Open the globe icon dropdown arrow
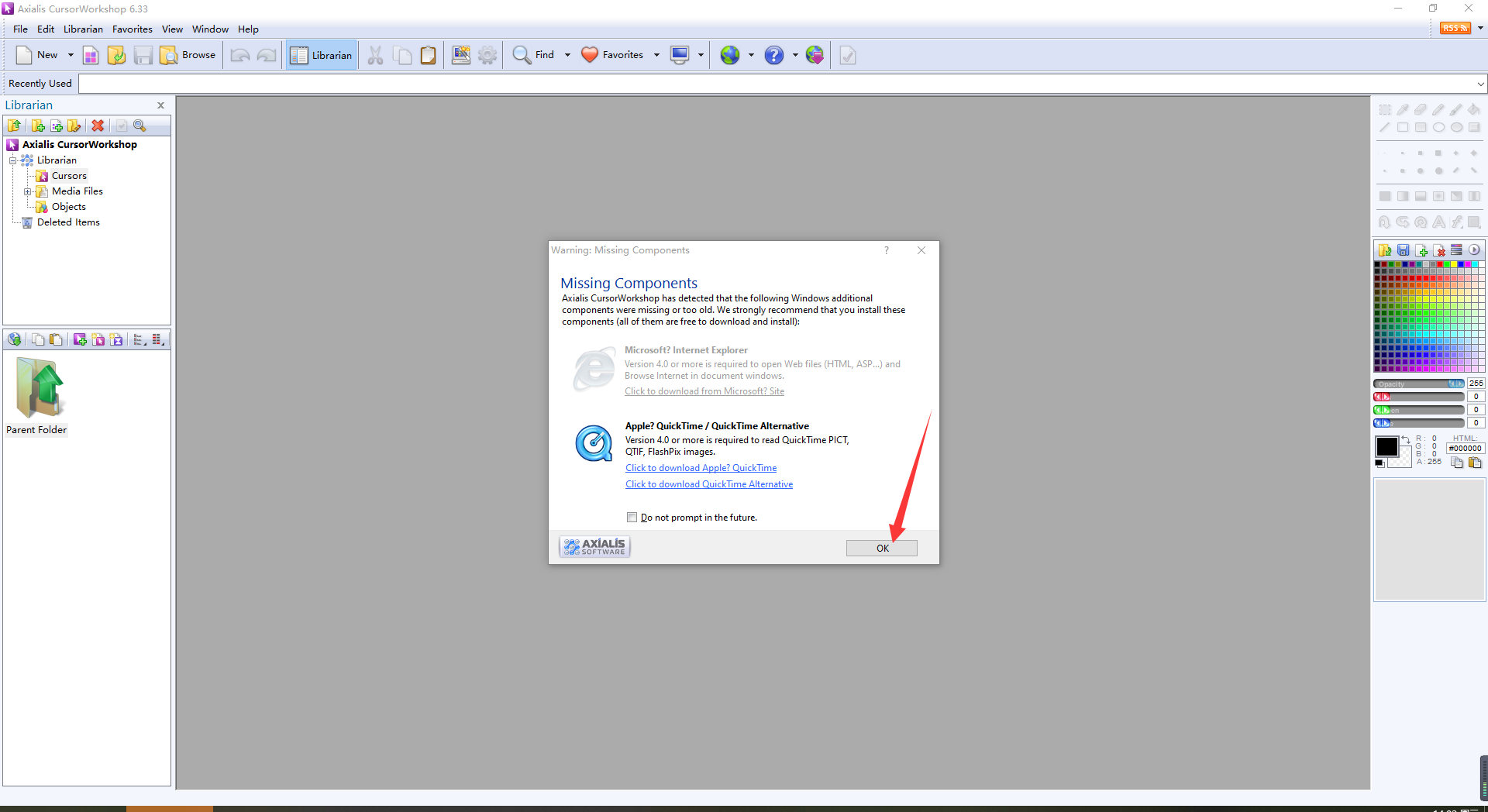The height and width of the screenshot is (812, 1488). (751, 55)
